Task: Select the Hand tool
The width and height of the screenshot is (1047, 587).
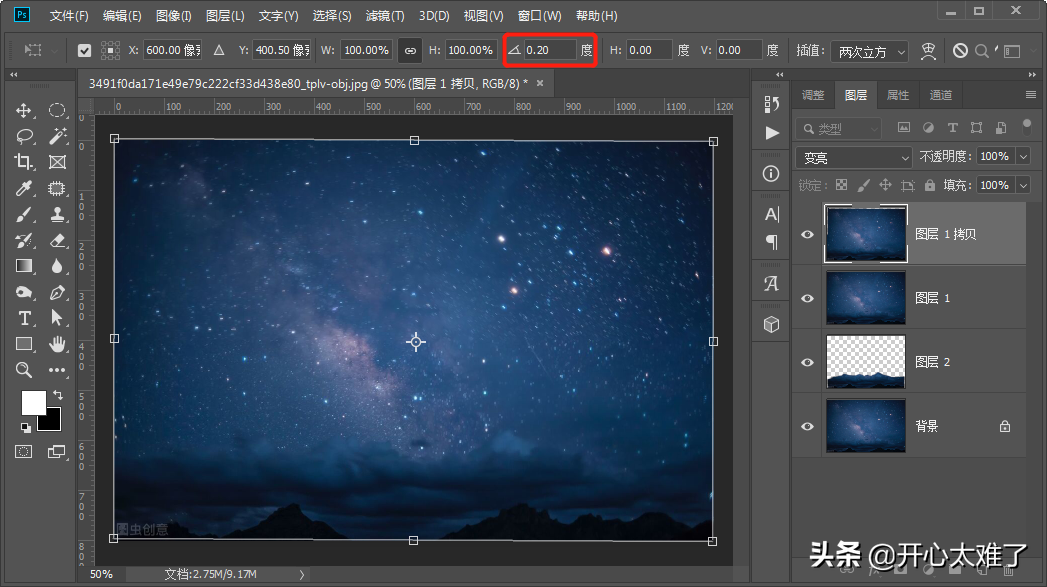Action: pyautogui.click(x=57, y=344)
